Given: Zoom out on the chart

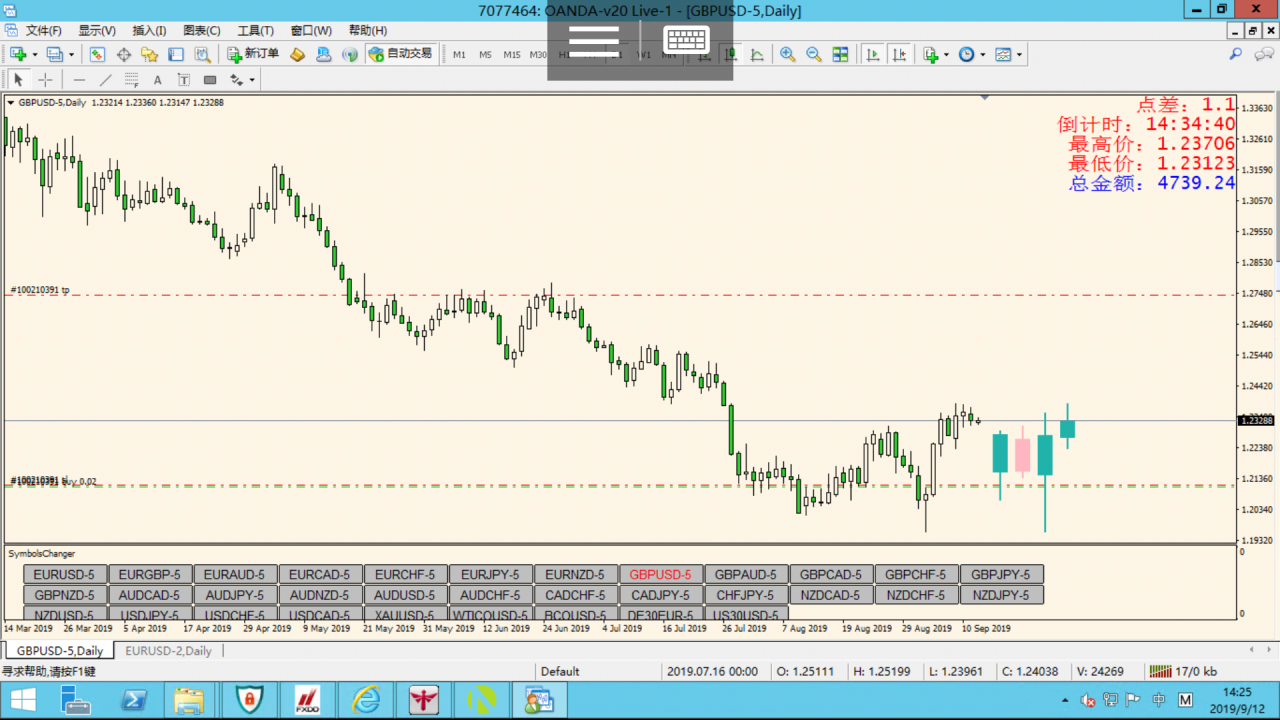Looking at the screenshot, I should tap(814, 54).
